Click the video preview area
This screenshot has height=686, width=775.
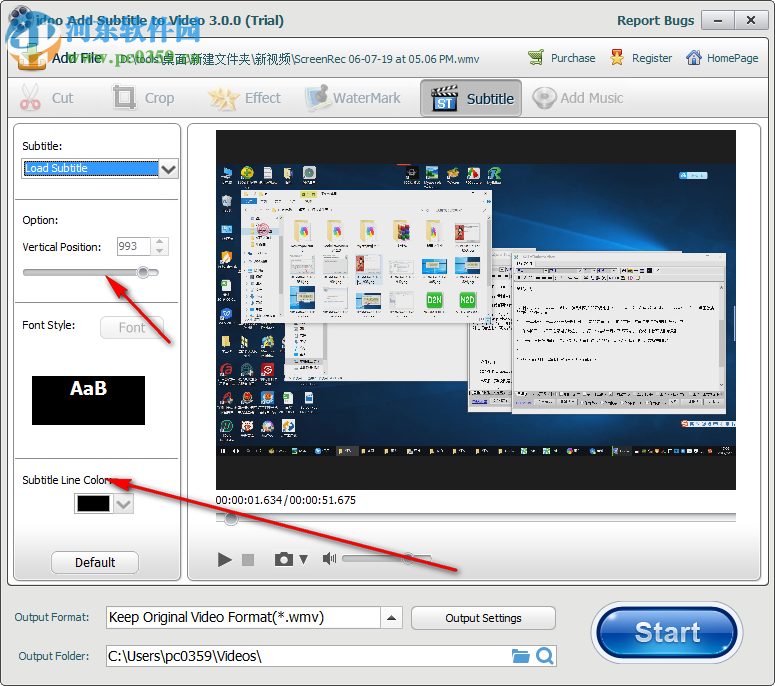tap(475, 310)
